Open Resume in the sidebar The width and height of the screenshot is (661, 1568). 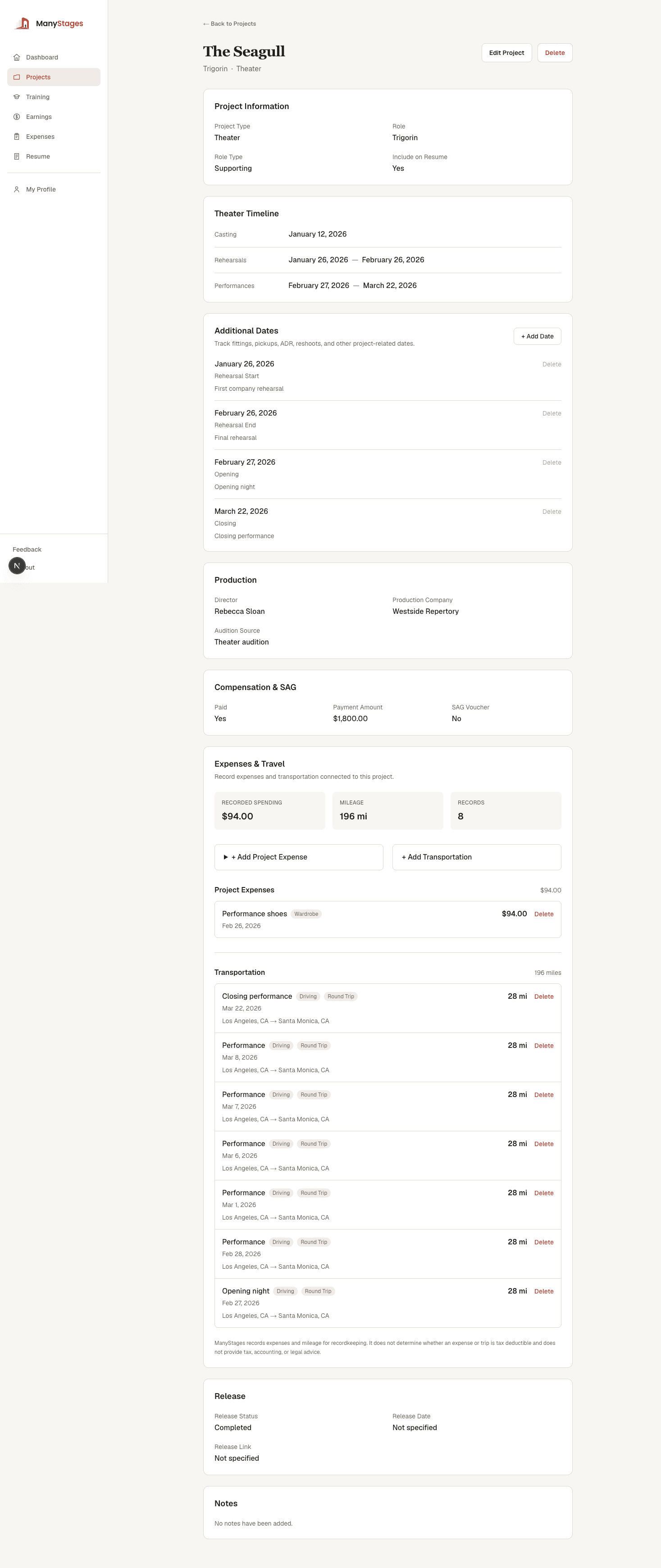tap(54, 156)
